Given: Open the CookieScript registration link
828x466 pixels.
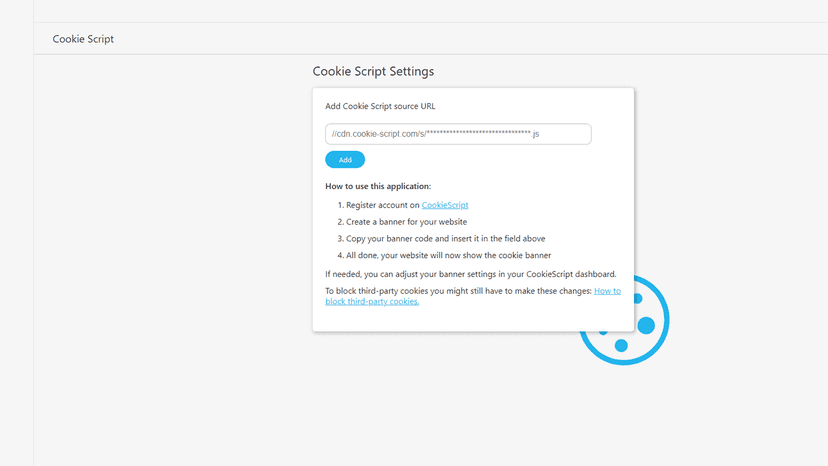Looking at the screenshot, I should click(445, 205).
